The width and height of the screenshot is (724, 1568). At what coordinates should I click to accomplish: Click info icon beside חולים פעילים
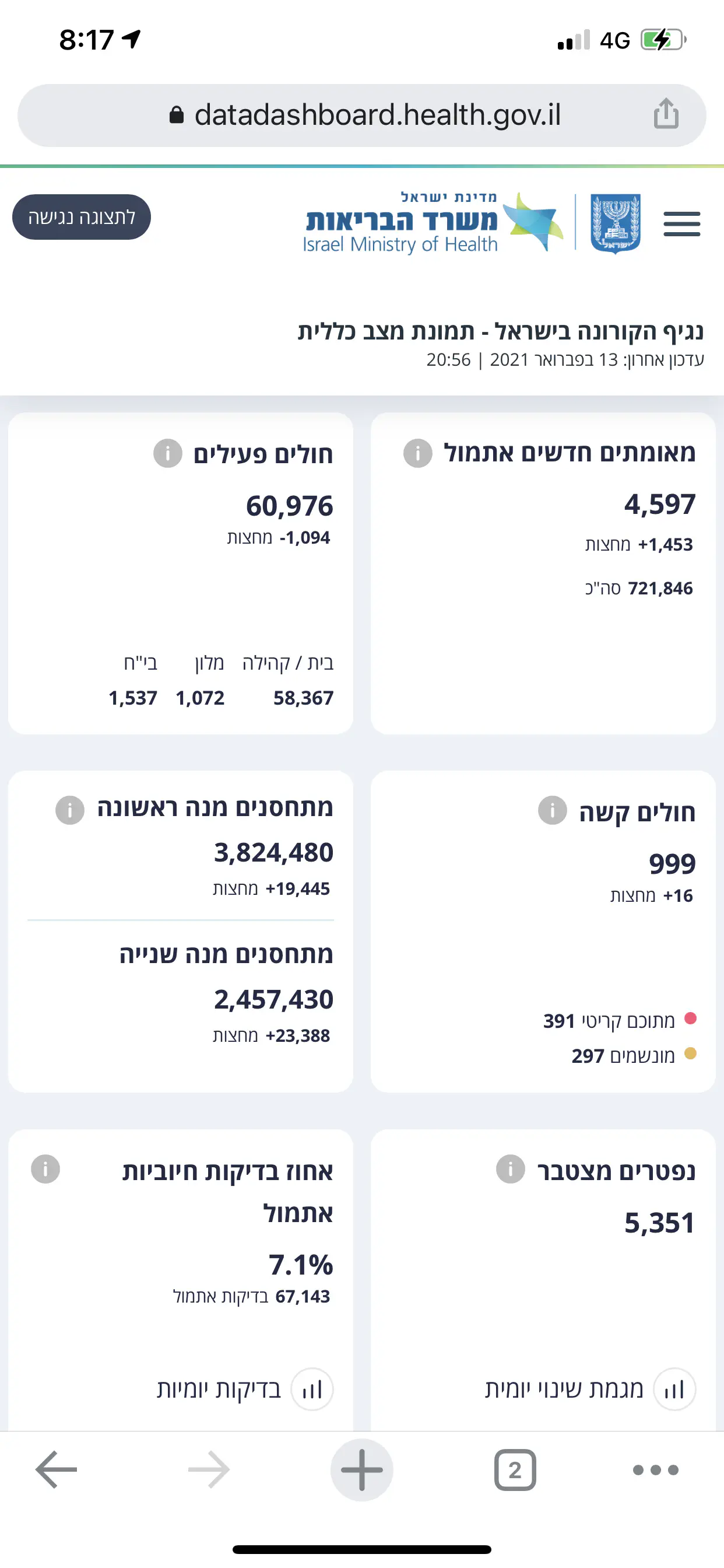point(167,453)
